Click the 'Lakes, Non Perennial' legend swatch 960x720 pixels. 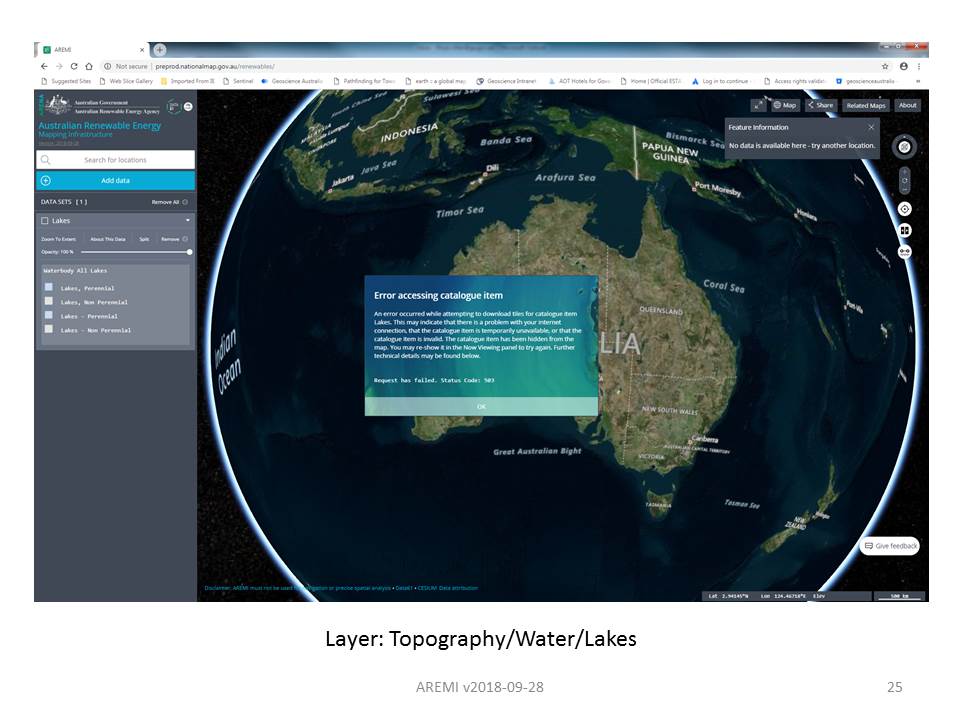pos(49,301)
